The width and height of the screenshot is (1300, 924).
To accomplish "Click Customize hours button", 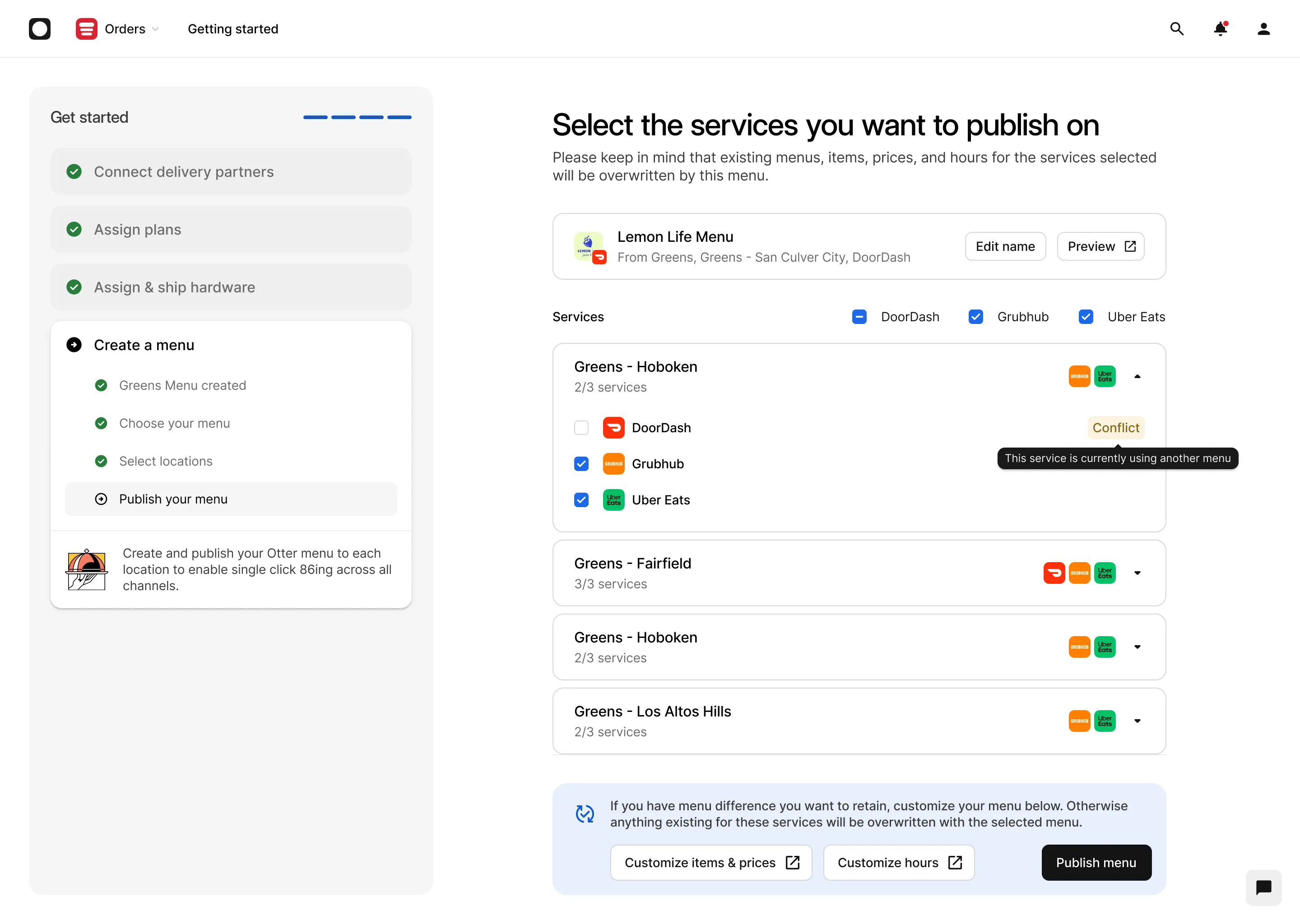I will tap(899, 863).
